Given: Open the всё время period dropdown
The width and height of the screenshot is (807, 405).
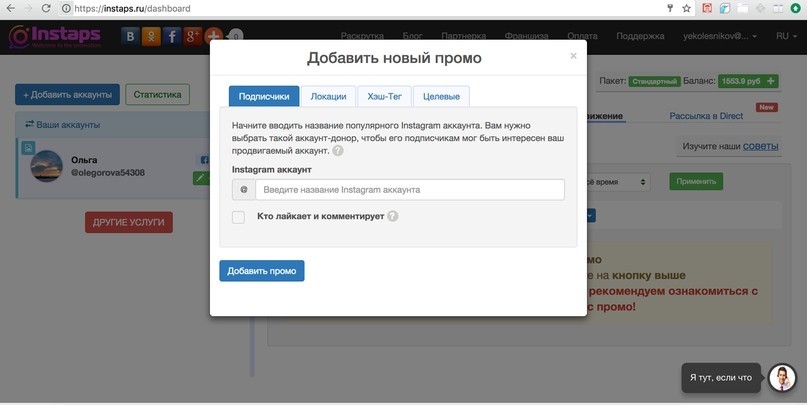Looking at the screenshot, I should 618,182.
